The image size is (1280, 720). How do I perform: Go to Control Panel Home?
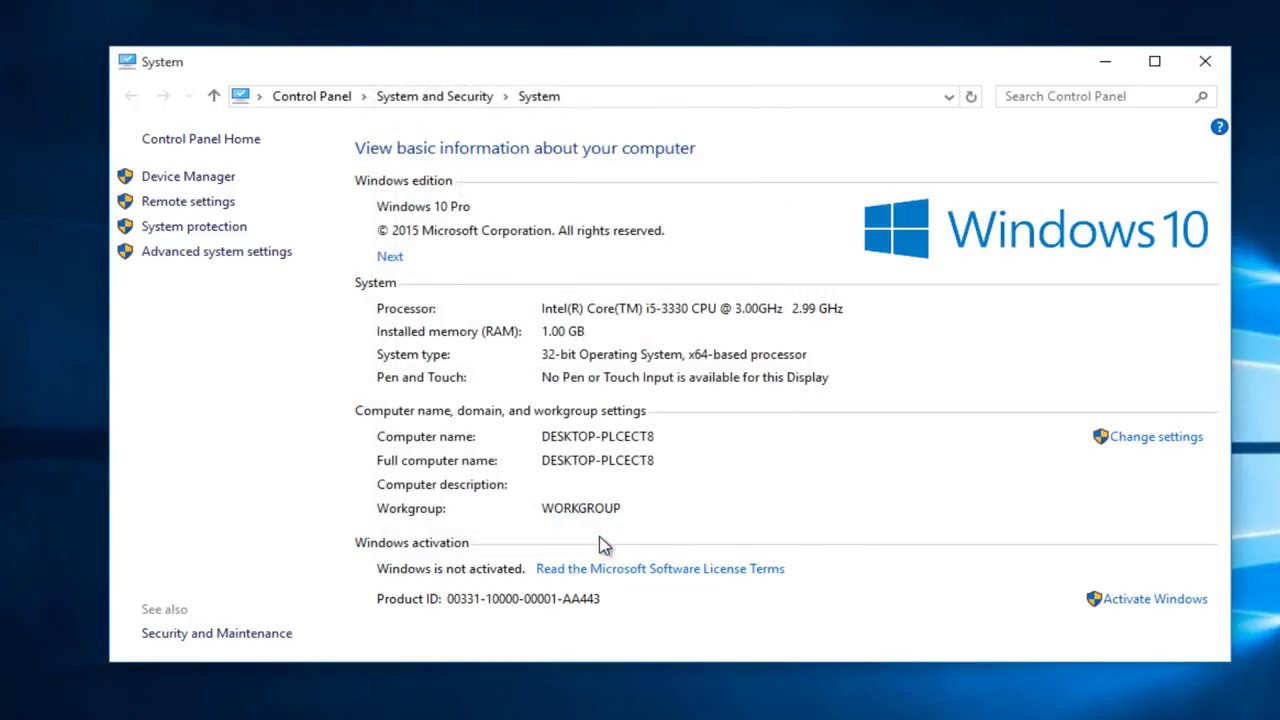tap(201, 139)
